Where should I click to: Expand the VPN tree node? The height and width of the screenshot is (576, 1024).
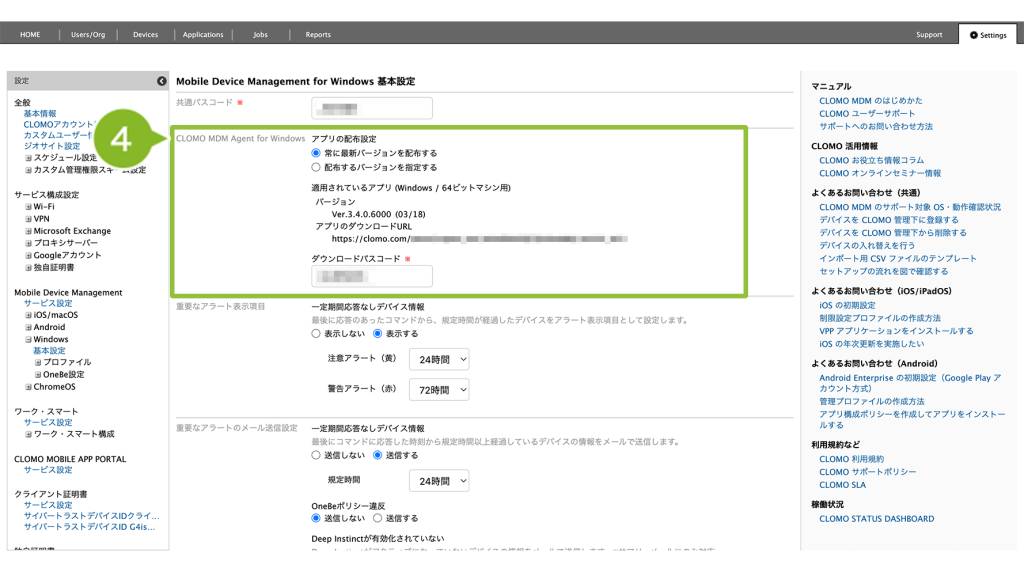pyautogui.click(x=28, y=219)
